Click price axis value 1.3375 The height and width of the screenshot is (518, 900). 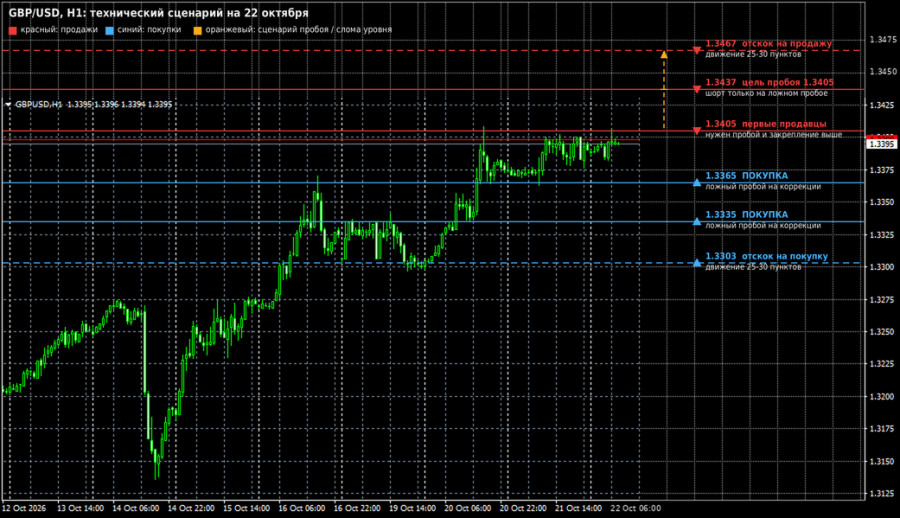[x=882, y=170]
